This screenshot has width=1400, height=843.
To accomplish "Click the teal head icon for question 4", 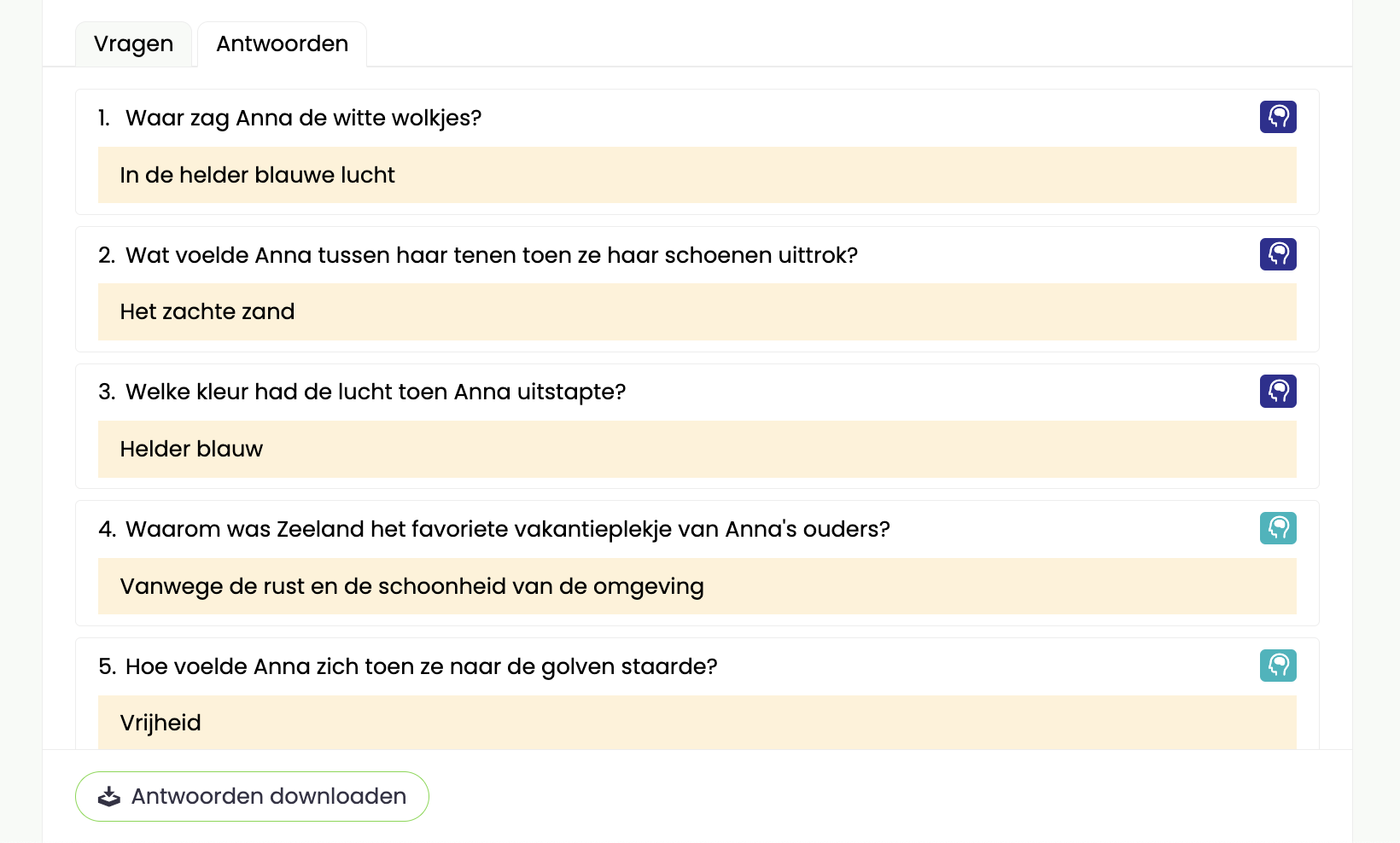I will click(1278, 528).
